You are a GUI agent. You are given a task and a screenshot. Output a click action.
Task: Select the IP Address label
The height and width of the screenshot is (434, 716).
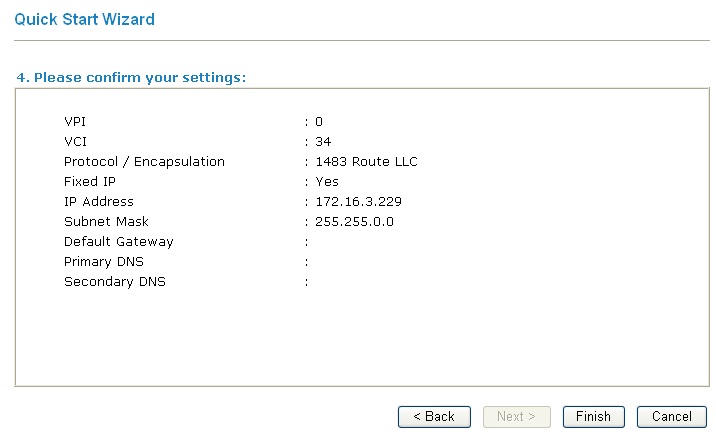(99, 202)
